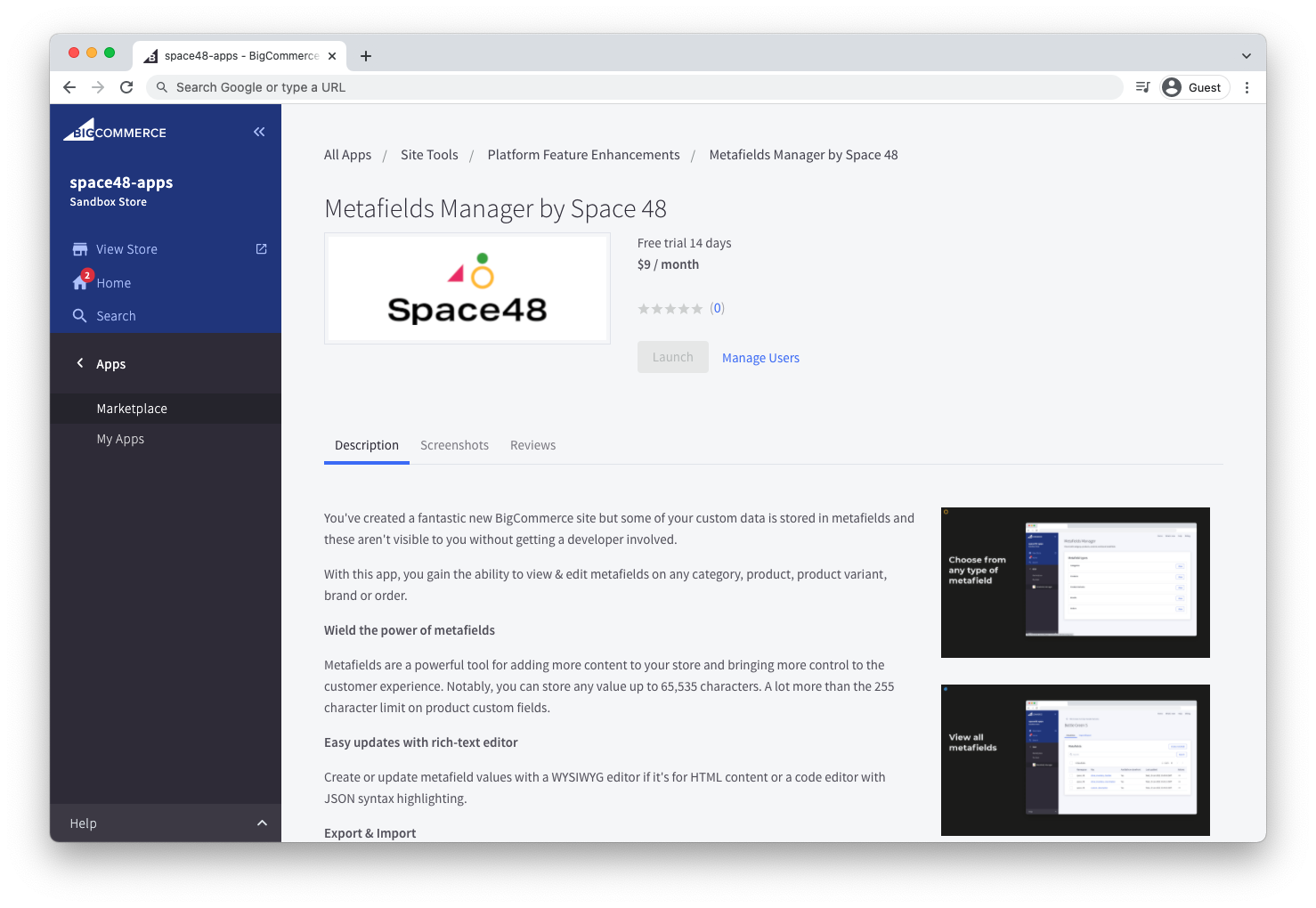Open sidebar Search item
This screenshot has width=1316, height=908.
pos(117,316)
